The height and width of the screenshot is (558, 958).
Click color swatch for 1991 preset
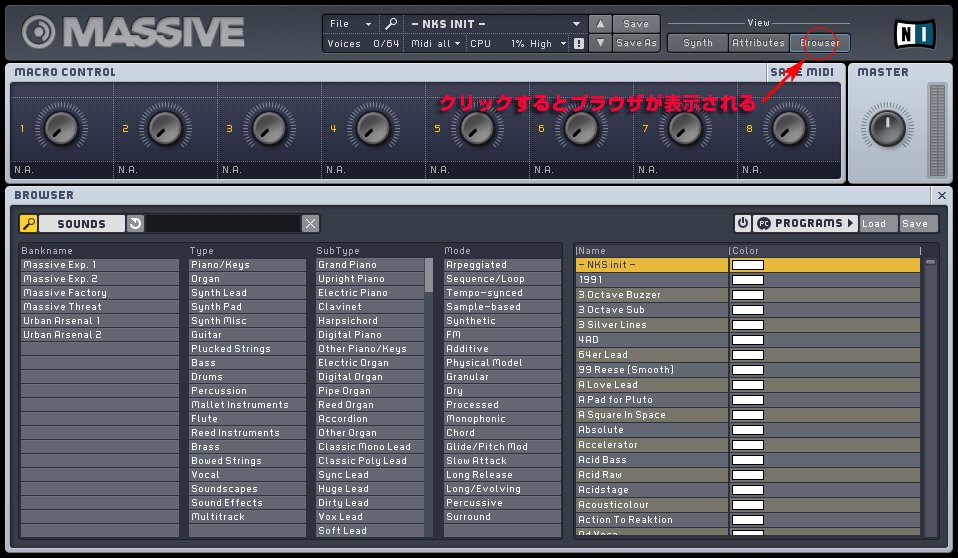(x=748, y=280)
